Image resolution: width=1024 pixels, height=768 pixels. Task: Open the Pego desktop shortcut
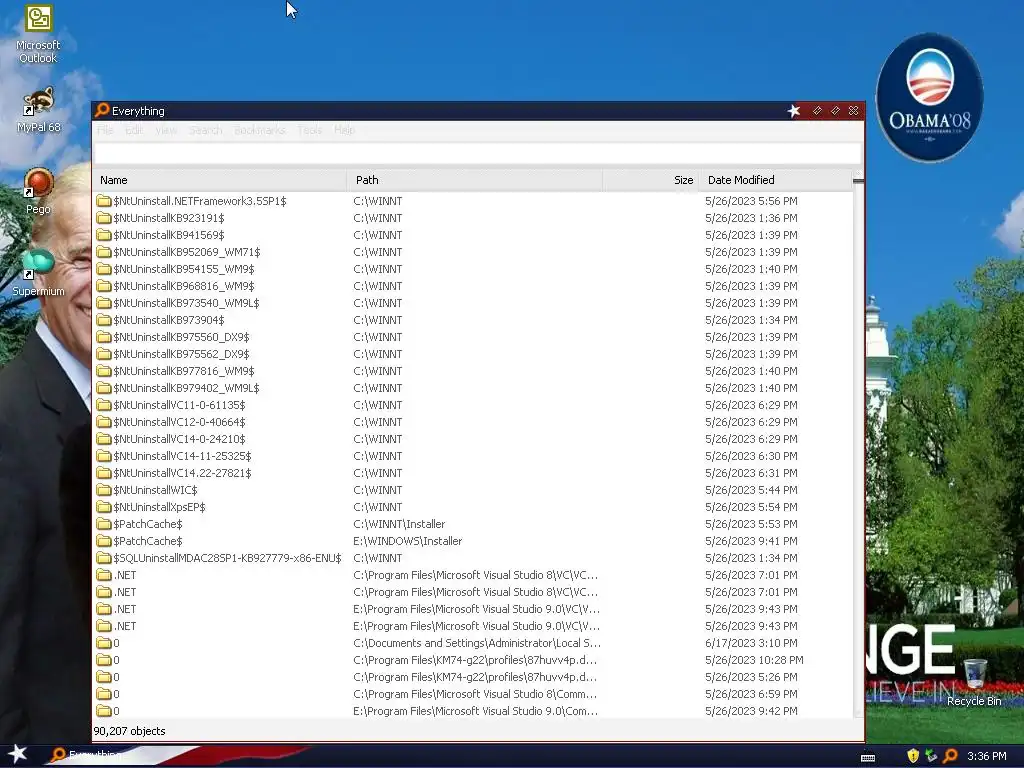point(38,191)
